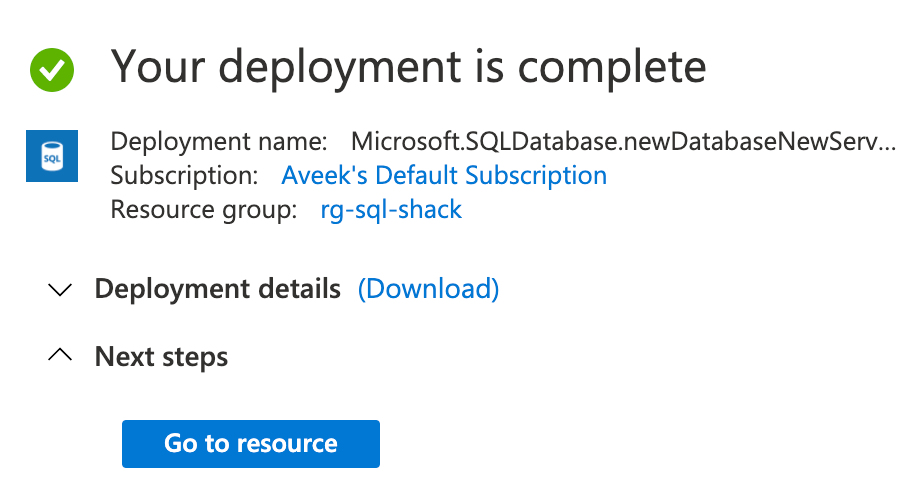Click the word 'deployment' in the heading

[332, 68]
